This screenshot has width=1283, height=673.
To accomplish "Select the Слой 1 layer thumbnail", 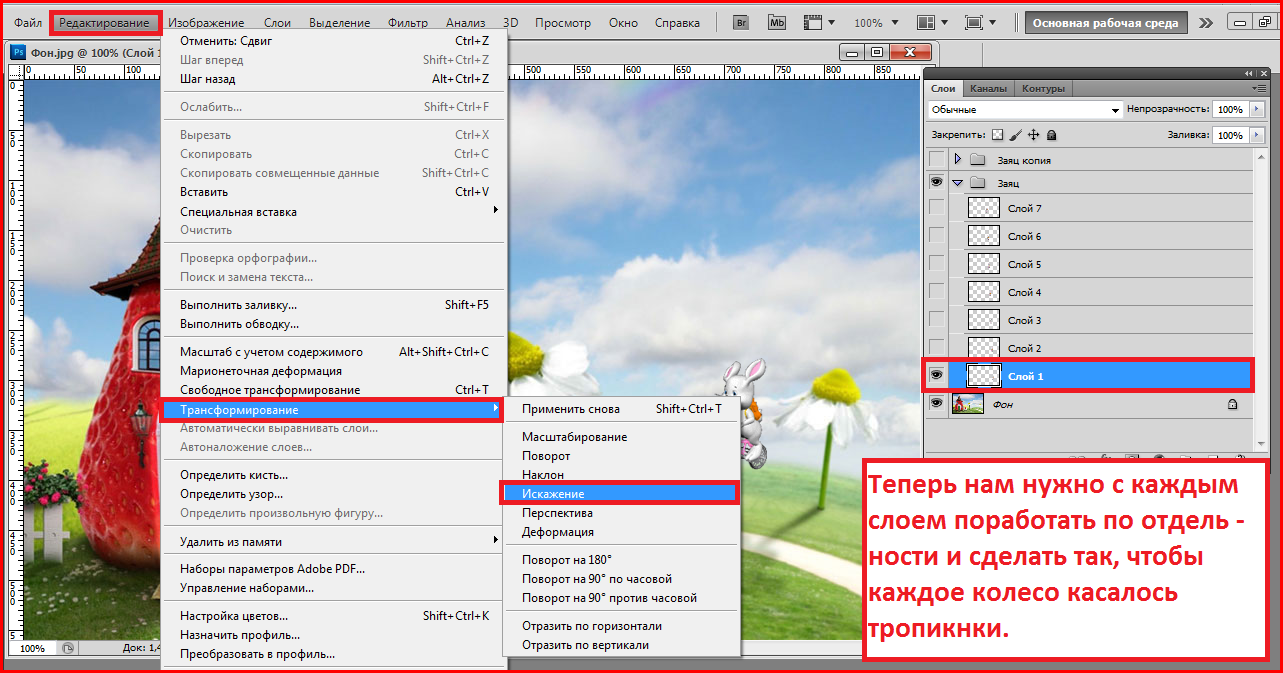I will [x=985, y=375].
